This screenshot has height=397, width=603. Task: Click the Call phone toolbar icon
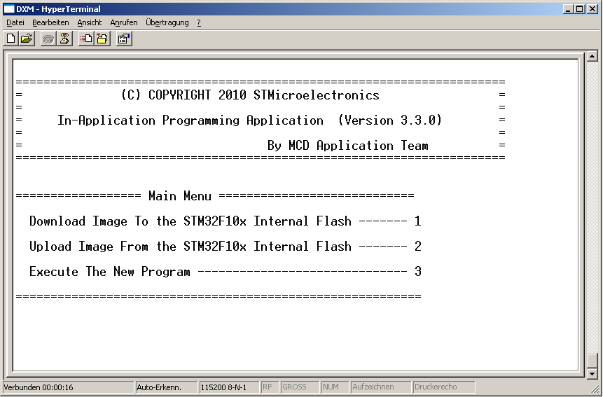(48, 38)
